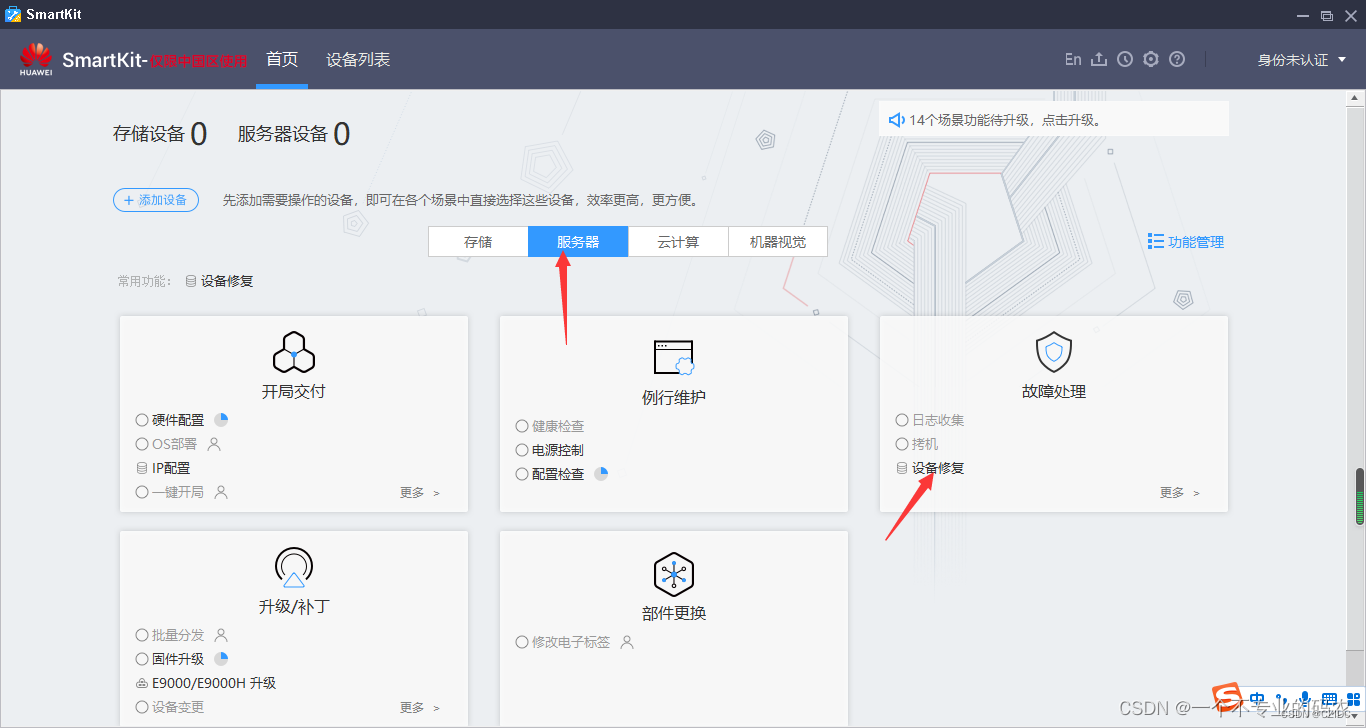Open 设备修复 shortcut under 常用功能
This screenshot has width=1366, height=728.
(x=220, y=281)
